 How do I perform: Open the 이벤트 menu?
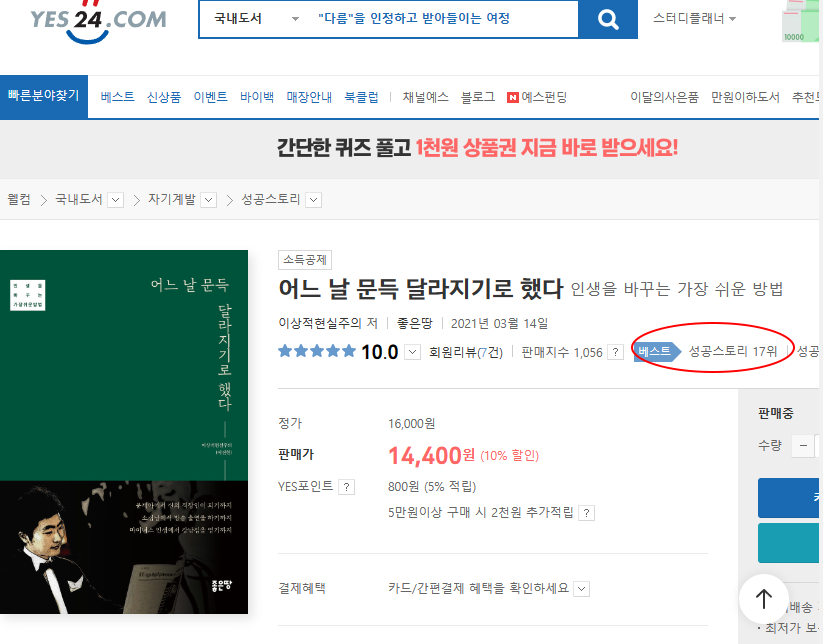(210, 97)
